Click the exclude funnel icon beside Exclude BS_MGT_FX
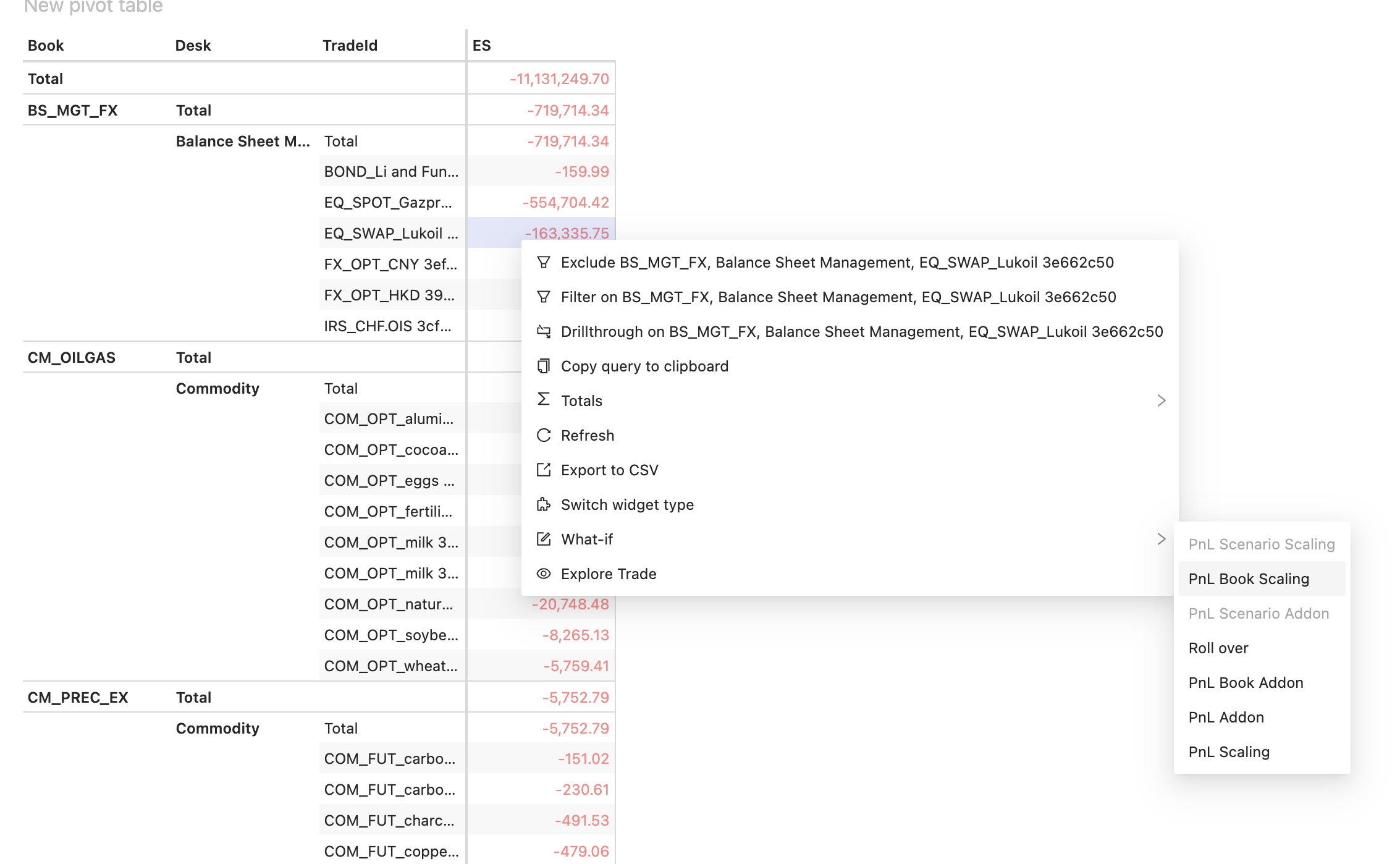 coord(544,262)
